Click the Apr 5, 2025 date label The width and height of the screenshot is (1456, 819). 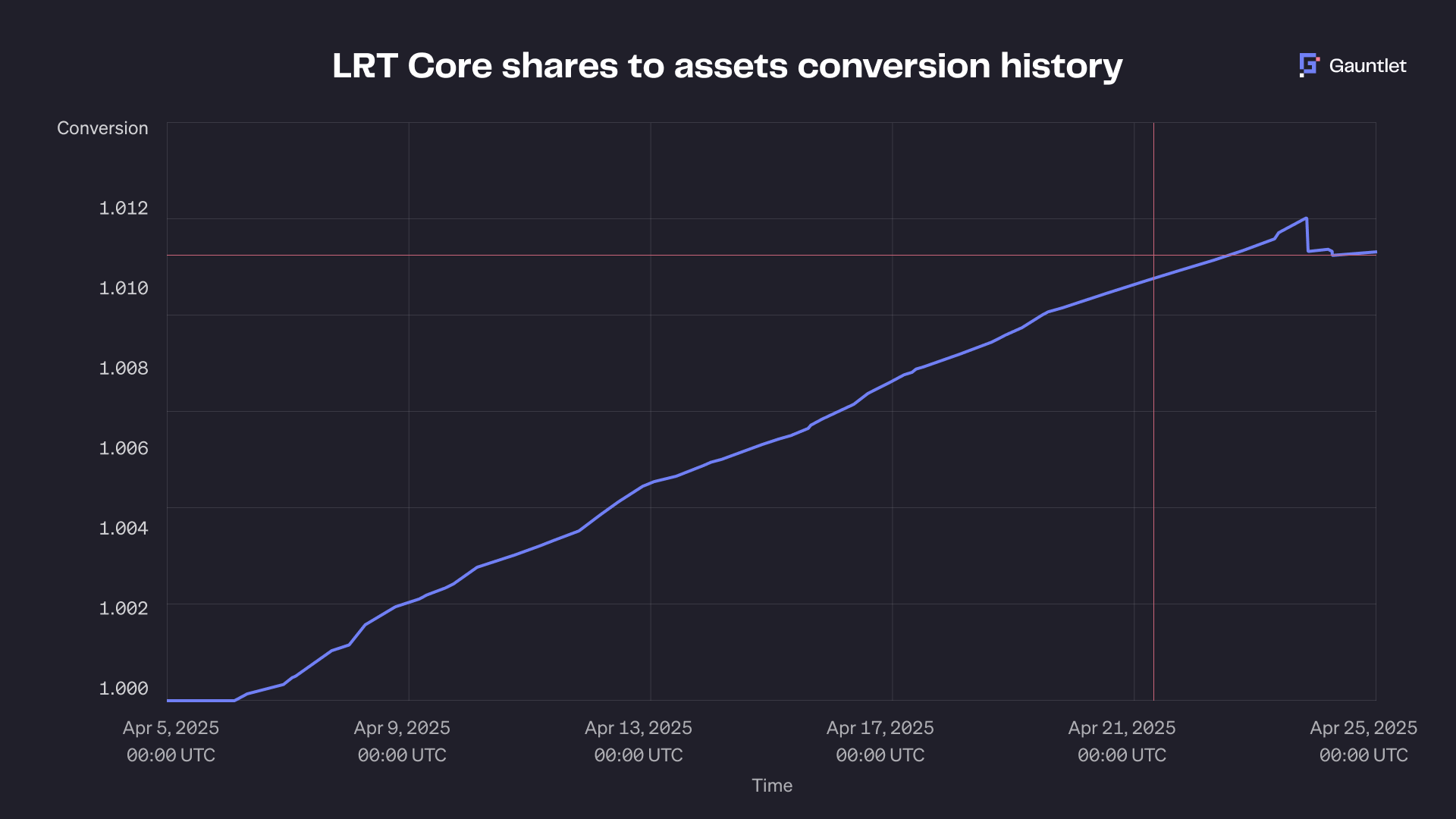[x=171, y=728]
